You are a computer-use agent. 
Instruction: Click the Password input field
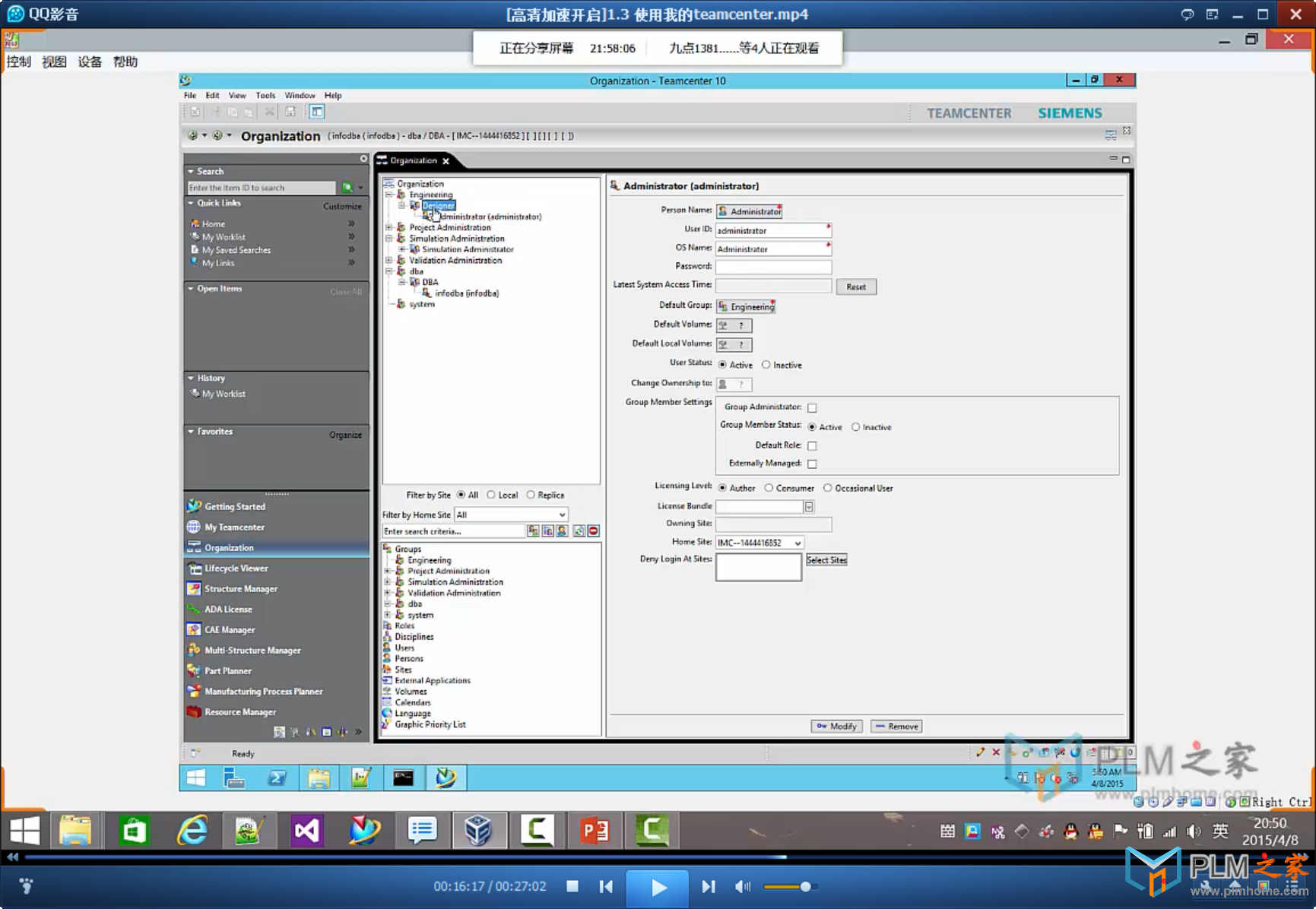pyautogui.click(x=773, y=267)
